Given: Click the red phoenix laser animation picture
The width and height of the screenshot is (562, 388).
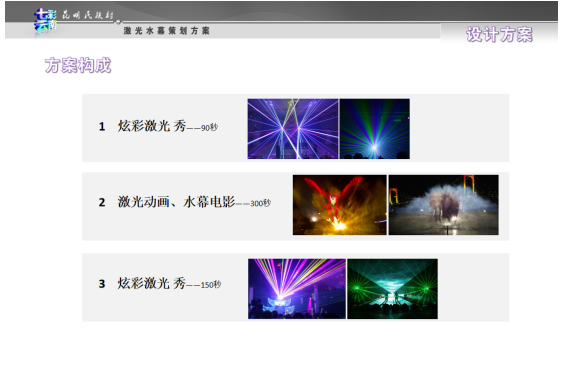Looking at the screenshot, I should click(x=339, y=205).
